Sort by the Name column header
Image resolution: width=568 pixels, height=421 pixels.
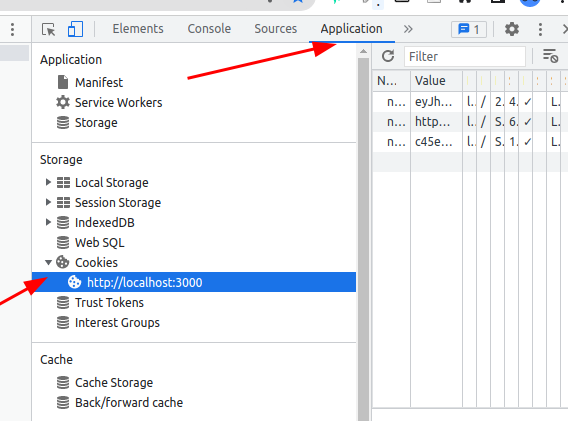point(391,80)
